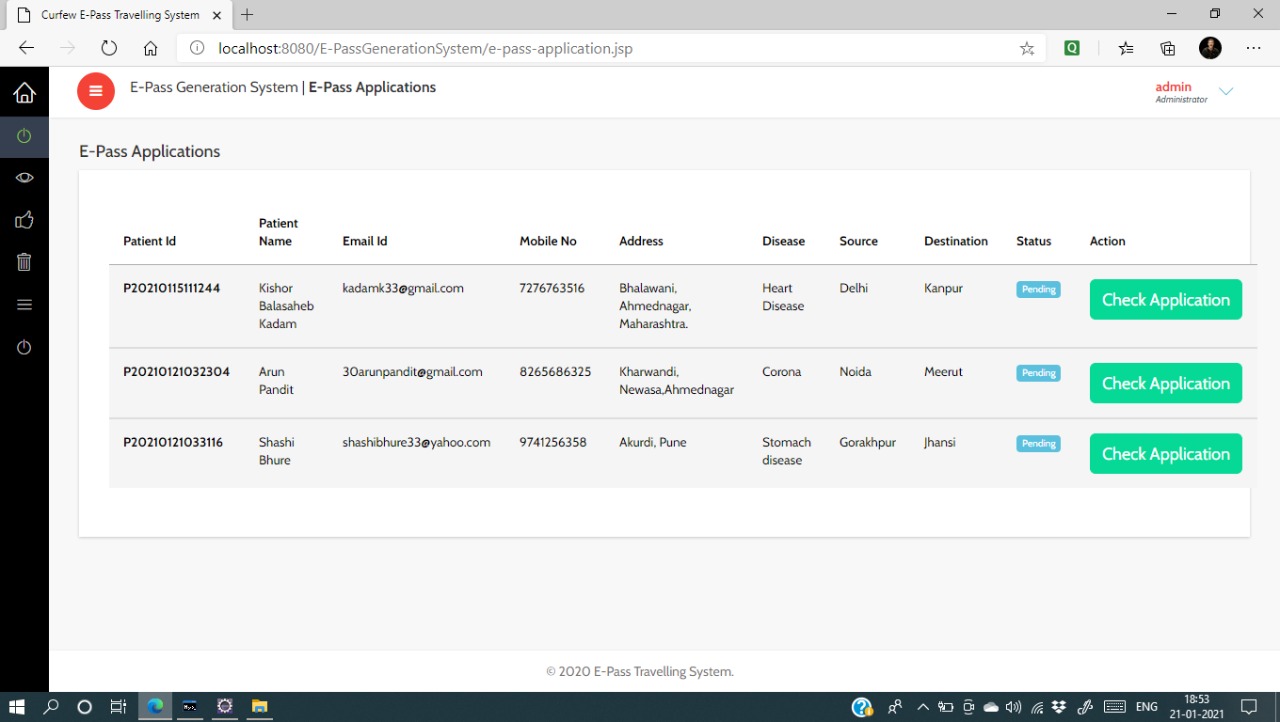1280x722 pixels.
Task: Click the address bar URL field
Action: (612, 48)
